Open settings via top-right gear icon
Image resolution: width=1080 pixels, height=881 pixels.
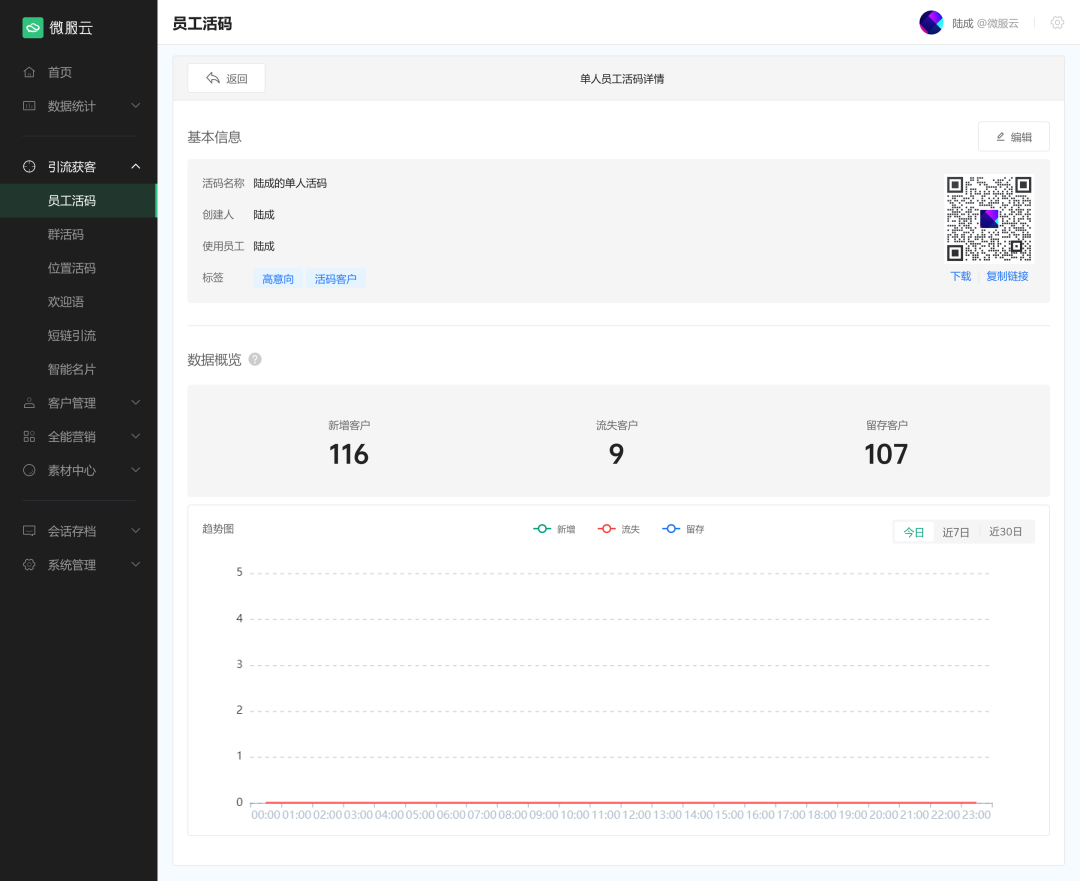pos(1057,23)
